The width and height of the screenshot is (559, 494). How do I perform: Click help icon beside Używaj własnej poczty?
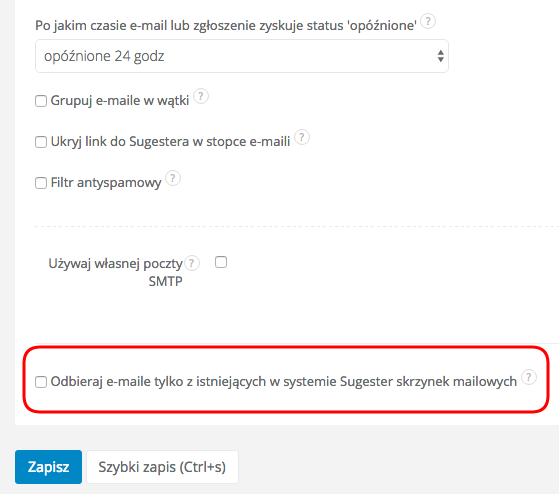tap(192, 263)
